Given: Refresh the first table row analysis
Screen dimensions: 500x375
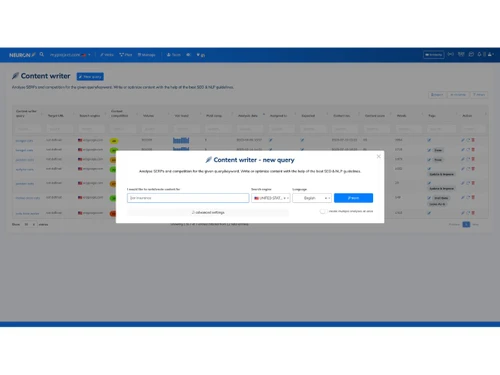Looking at the screenshot, I should [x=468, y=140].
